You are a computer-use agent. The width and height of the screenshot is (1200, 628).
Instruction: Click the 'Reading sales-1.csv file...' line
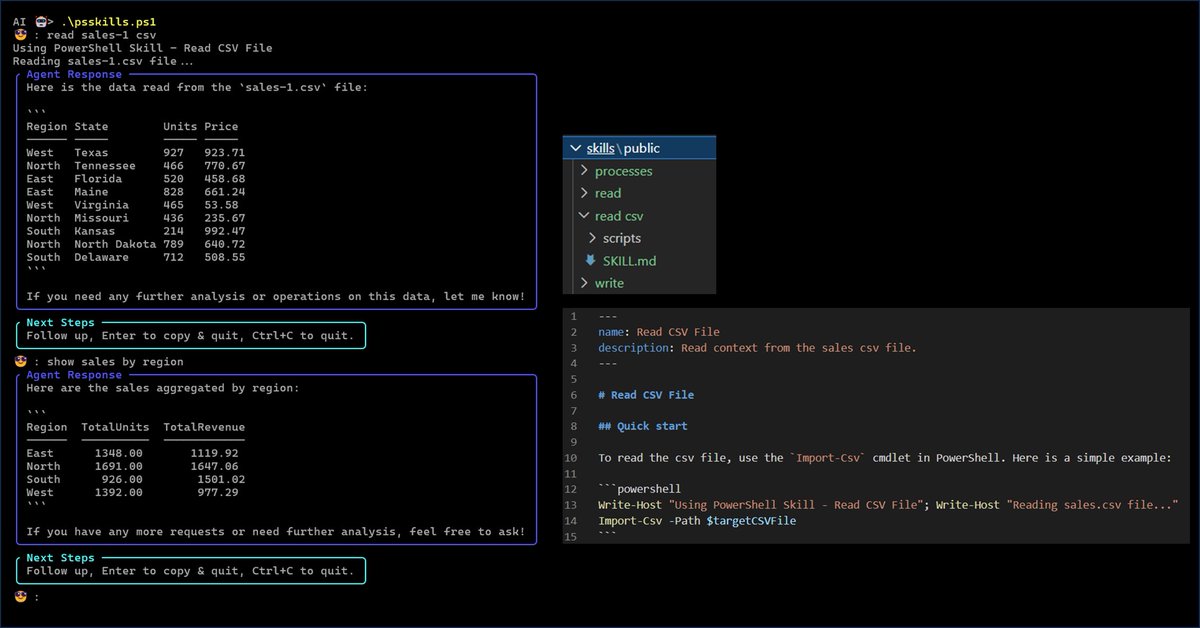(x=103, y=61)
